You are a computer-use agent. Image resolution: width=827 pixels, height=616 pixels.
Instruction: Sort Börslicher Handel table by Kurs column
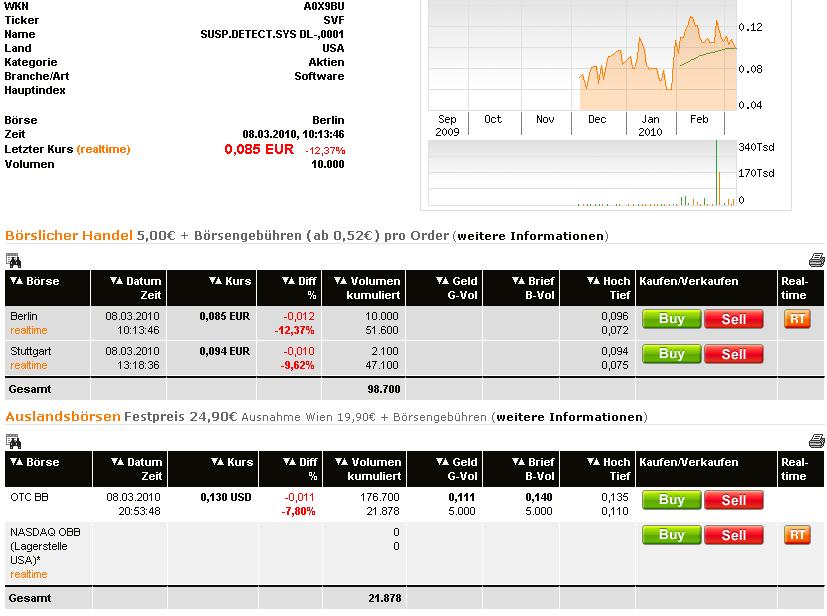tap(230, 282)
